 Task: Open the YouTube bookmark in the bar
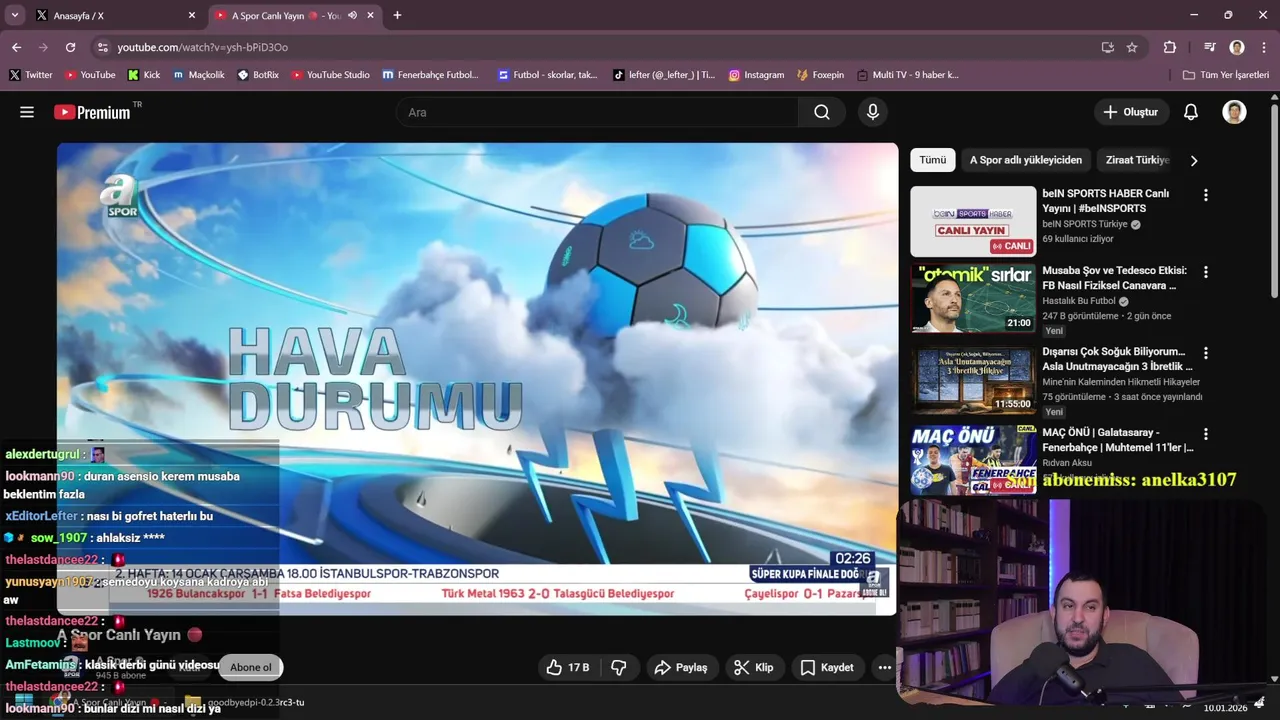(x=90, y=75)
